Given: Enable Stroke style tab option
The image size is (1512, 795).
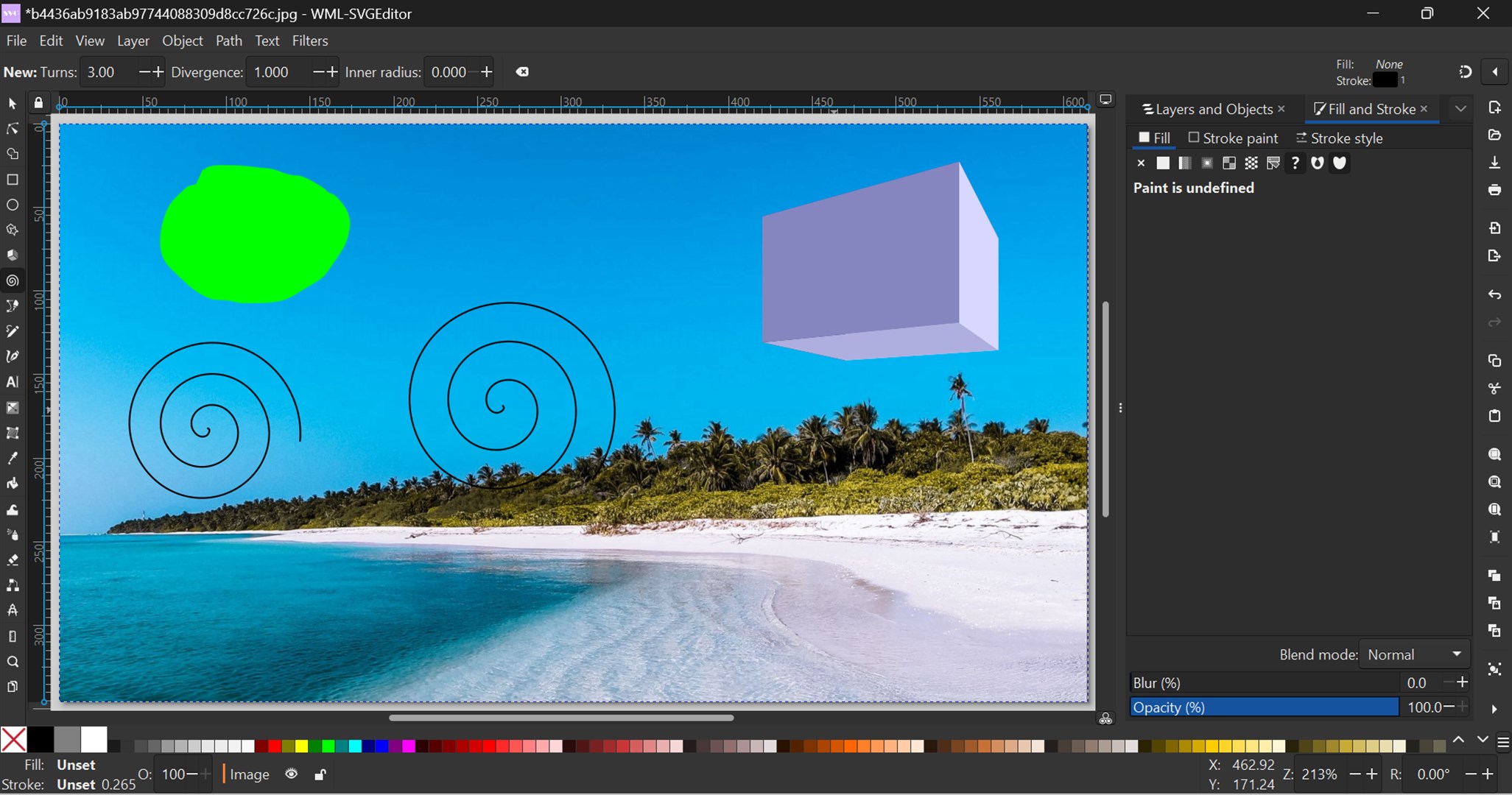Looking at the screenshot, I should pos(1341,137).
